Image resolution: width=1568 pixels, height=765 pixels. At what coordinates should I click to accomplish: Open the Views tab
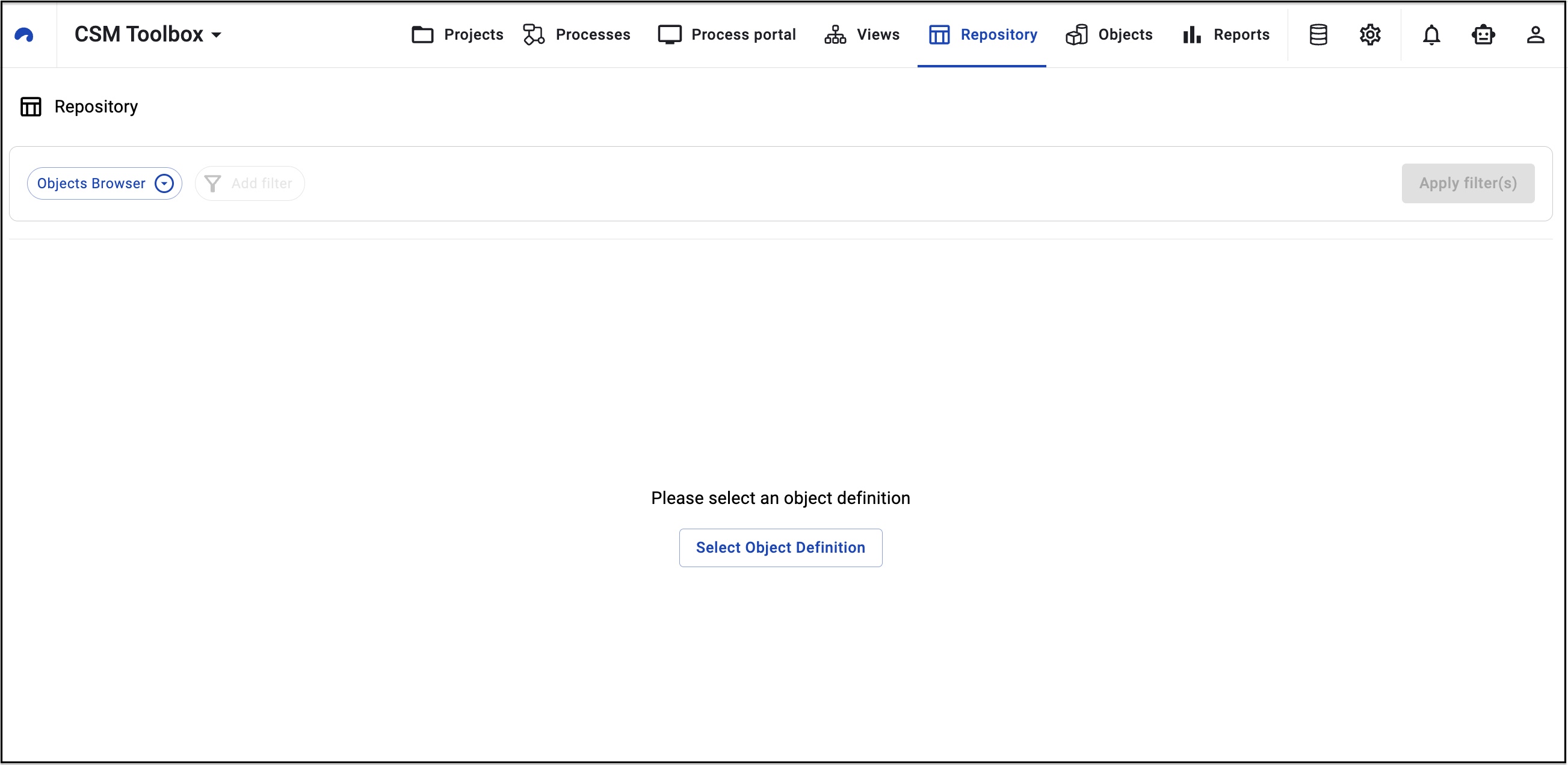point(861,35)
